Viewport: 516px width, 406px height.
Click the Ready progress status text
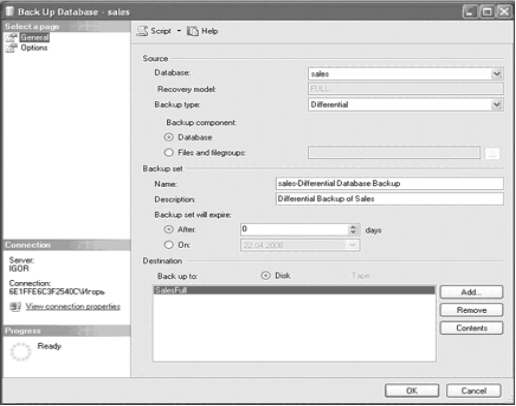coord(49,346)
